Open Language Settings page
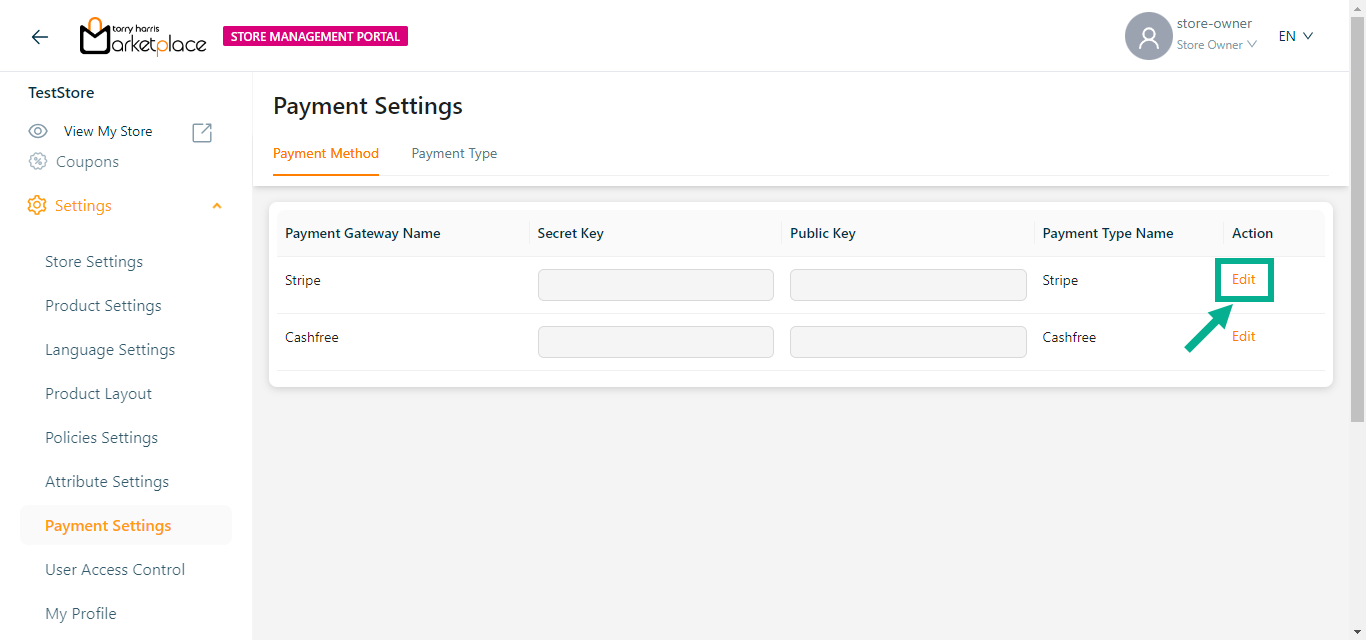The width and height of the screenshot is (1366, 640). (110, 350)
